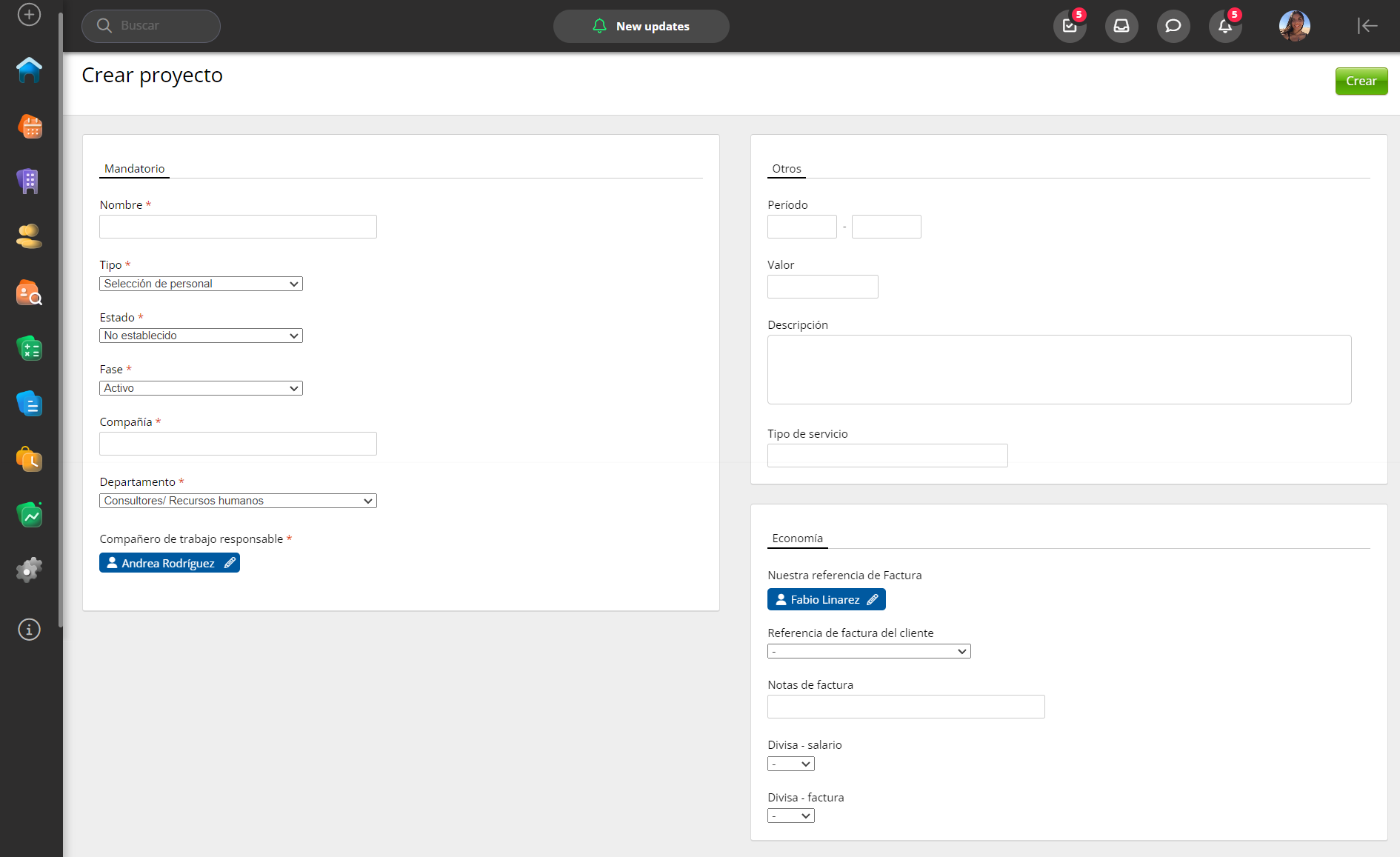Expand the Tipo dropdown

click(x=201, y=284)
